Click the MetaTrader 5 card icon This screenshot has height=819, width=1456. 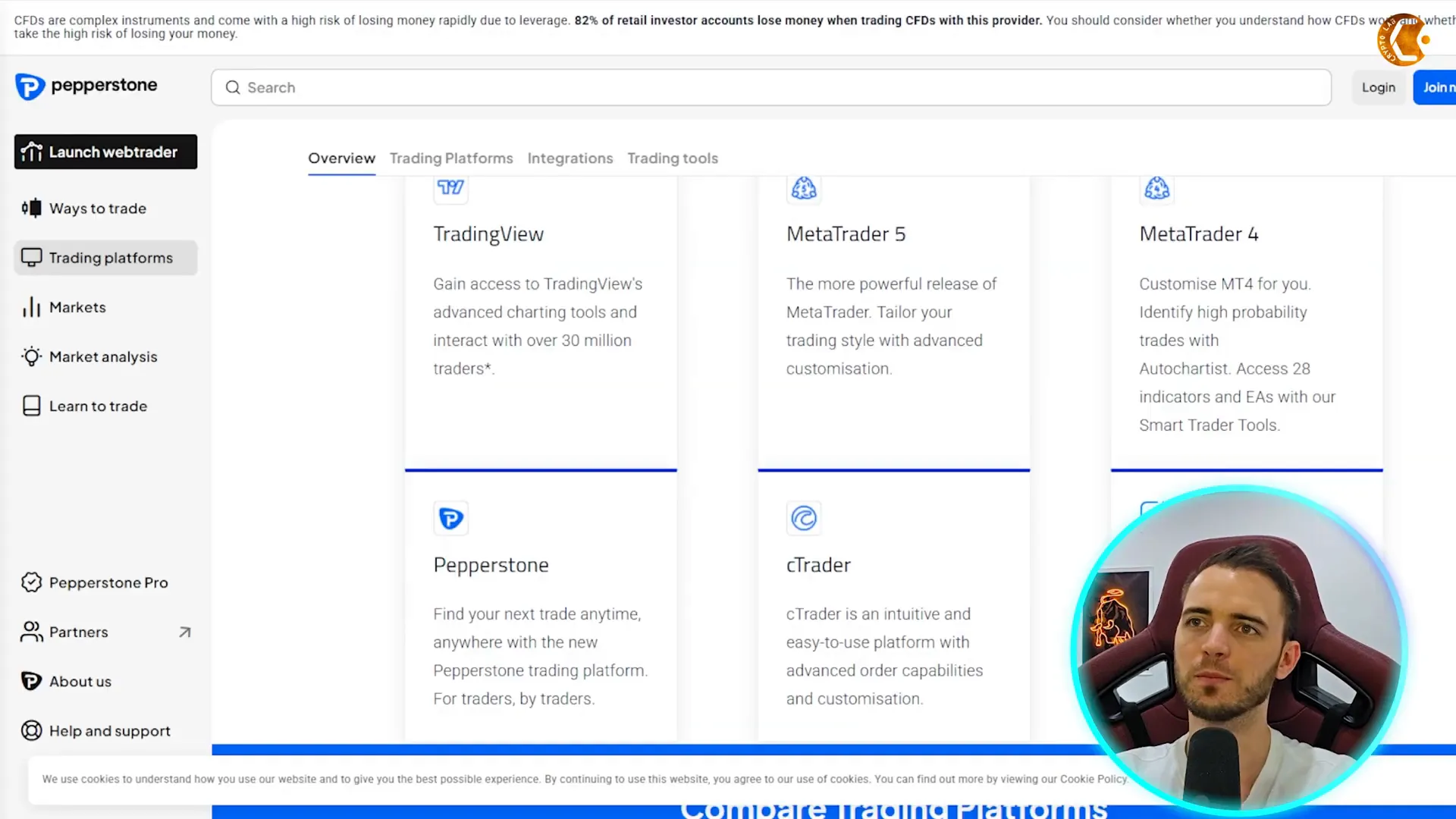804,187
